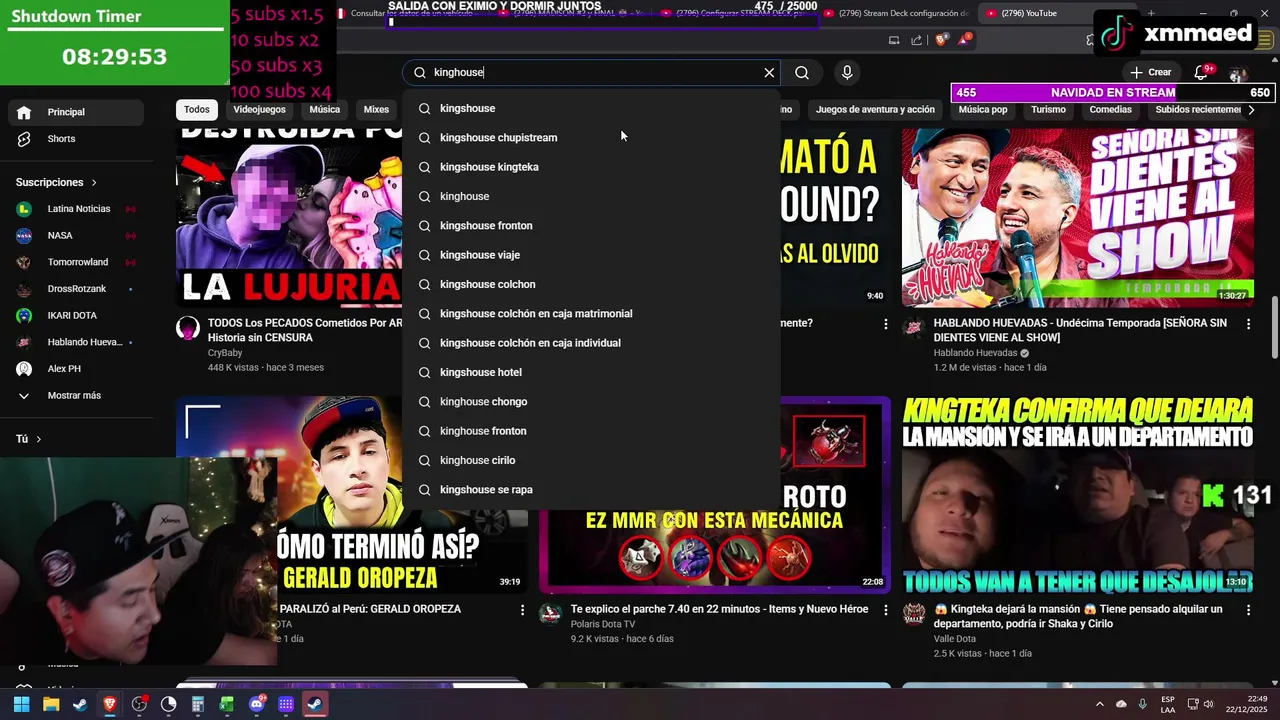Choose the suggestion kingshouse chupistream
Screen dimensions: 1280x720
point(591,138)
